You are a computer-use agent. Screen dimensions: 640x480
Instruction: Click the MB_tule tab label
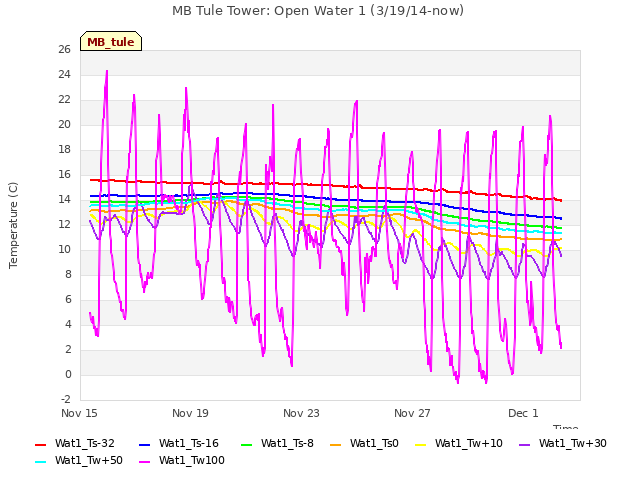tap(111, 42)
